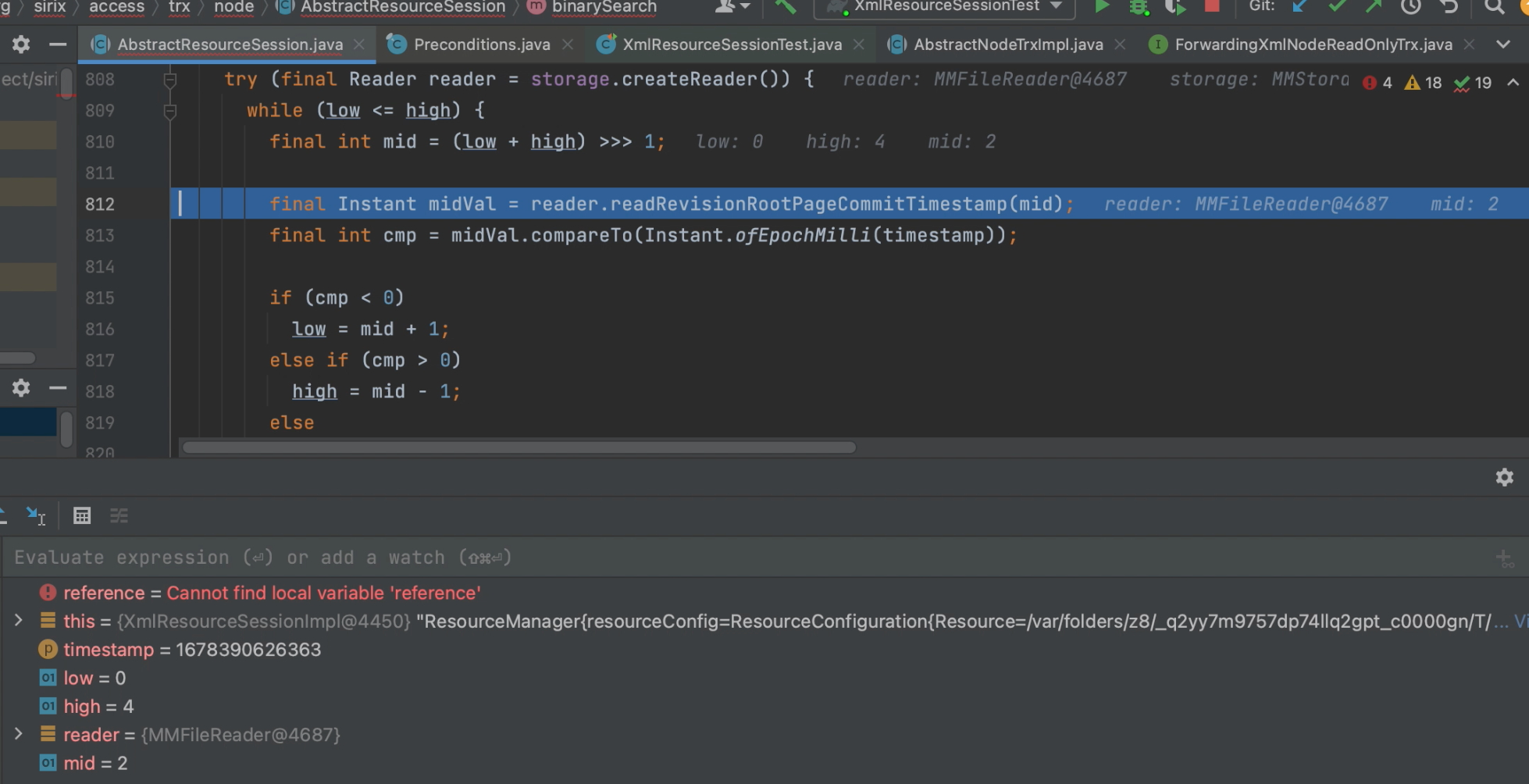1529x784 pixels.
Task: Click the horizontal editor scrollbar
Action: 519,447
